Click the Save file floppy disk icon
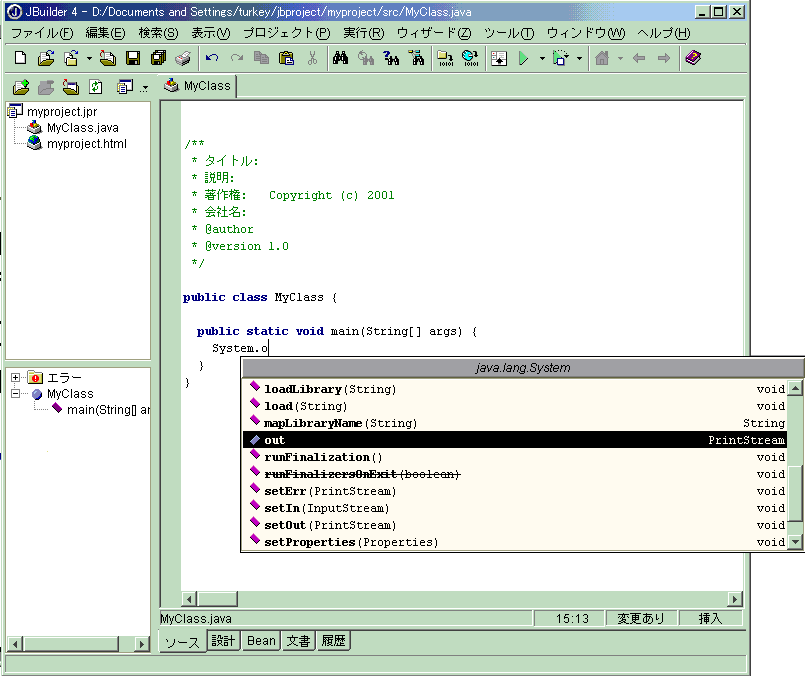The image size is (805, 676). tap(132, 58)
